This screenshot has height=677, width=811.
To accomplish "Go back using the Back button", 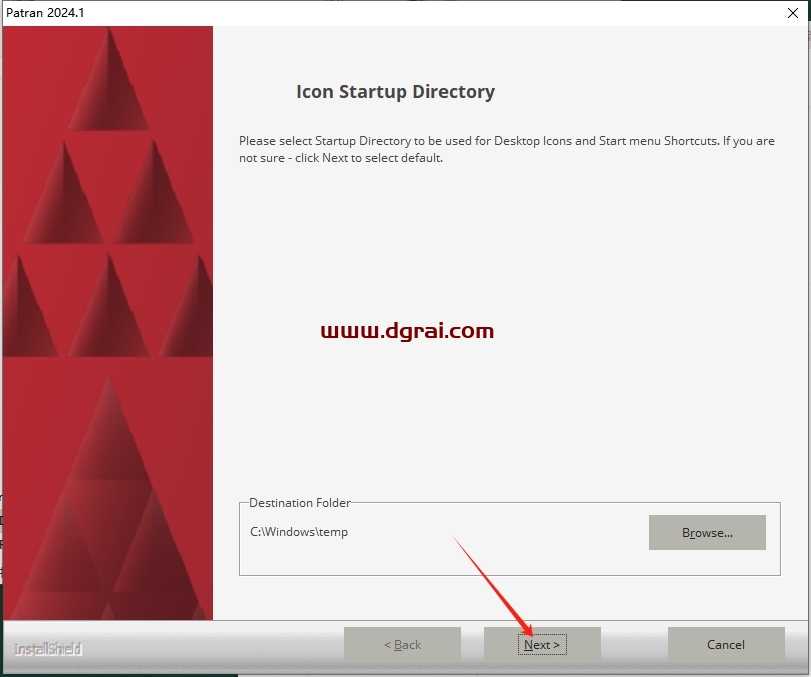I will 402,644.
